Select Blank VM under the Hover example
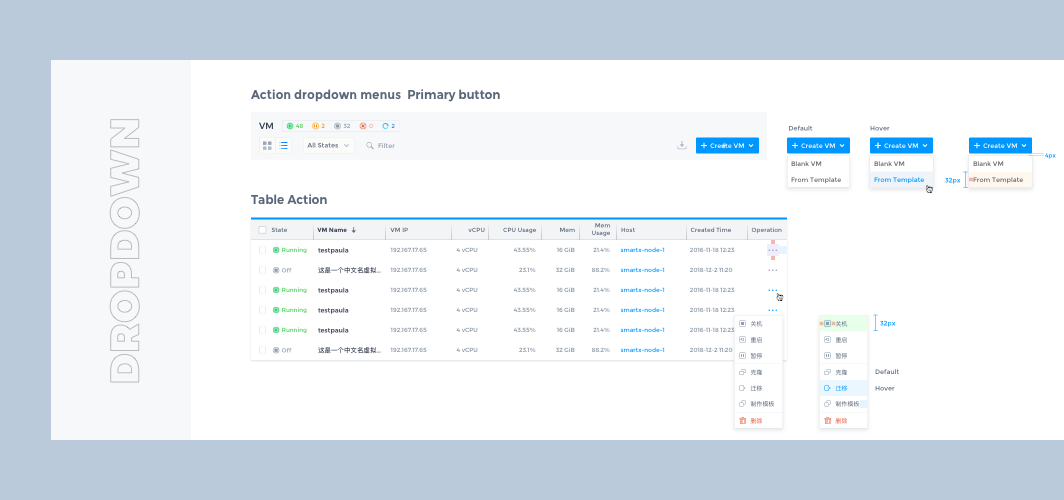Viewport: 1064px width, 500px height. [901, 164]
